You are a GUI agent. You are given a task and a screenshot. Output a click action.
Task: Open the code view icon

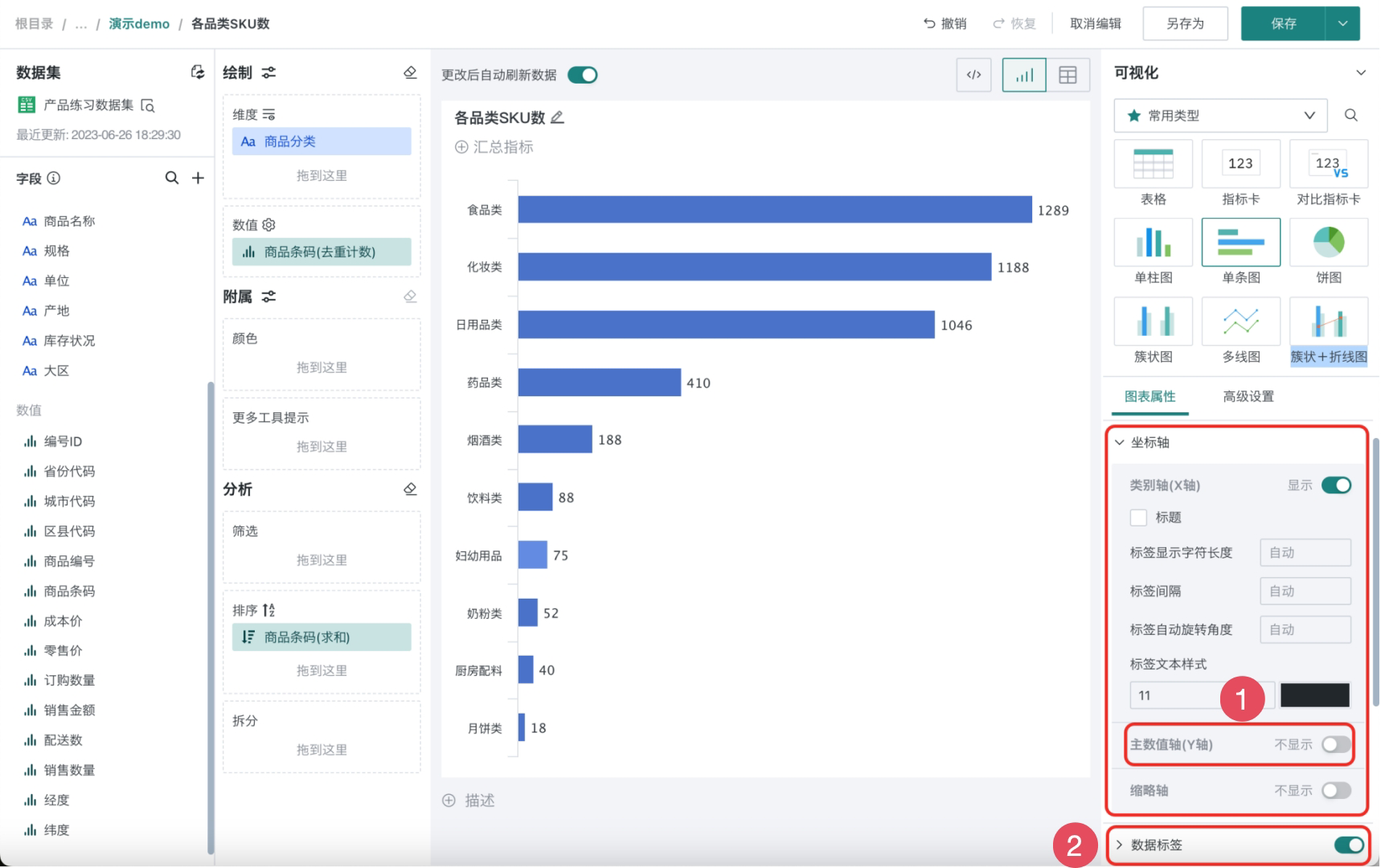(973, 75)
